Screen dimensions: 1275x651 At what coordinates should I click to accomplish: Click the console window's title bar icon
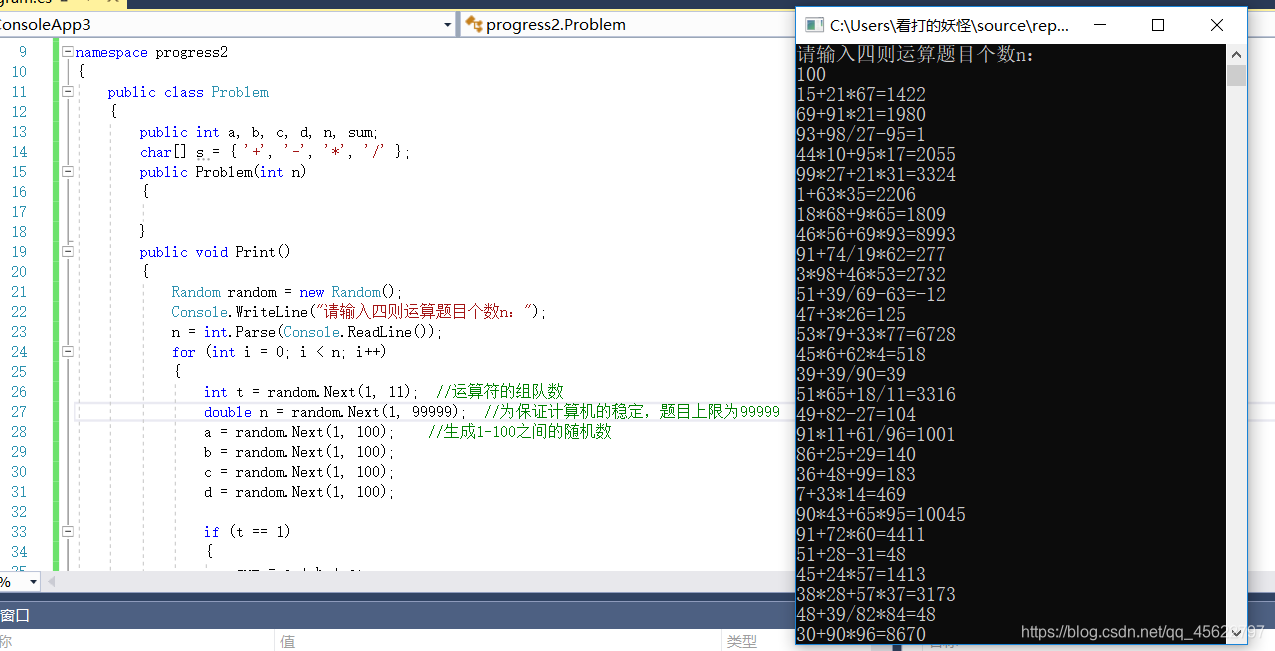(x=813, y=25)
